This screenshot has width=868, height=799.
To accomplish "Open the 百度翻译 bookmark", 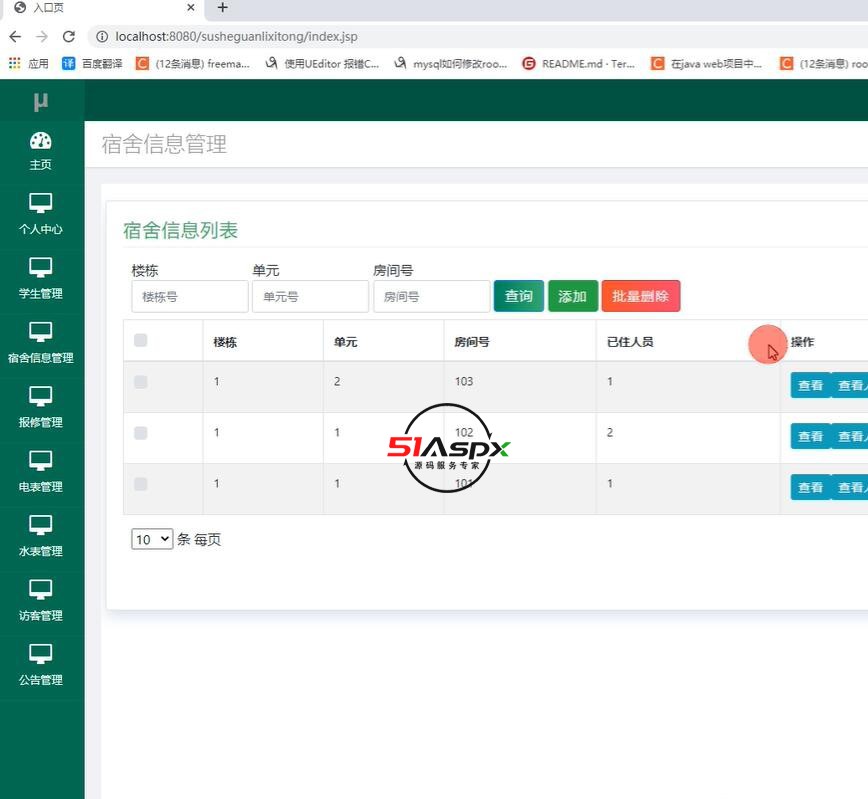I will click(92, 64).
